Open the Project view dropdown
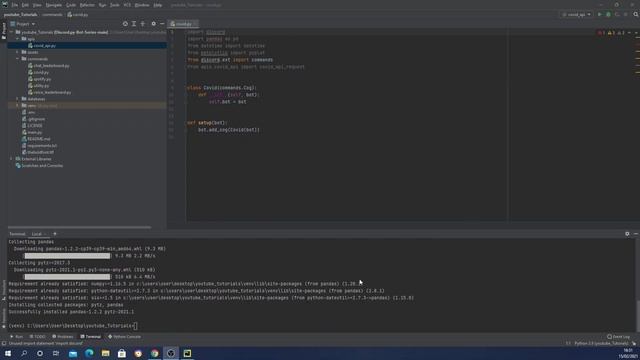This screenshot has width=640, height=360. coord(23,24)
